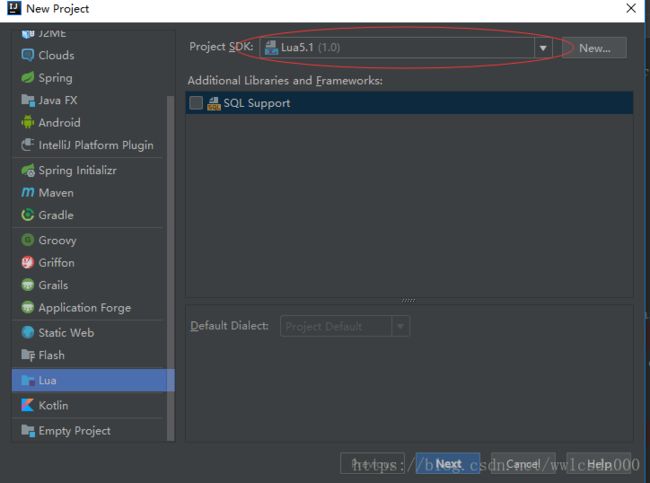Click the Lua folder icon
The width and height of the screenshot is (650, 483).
click(28, 380)
